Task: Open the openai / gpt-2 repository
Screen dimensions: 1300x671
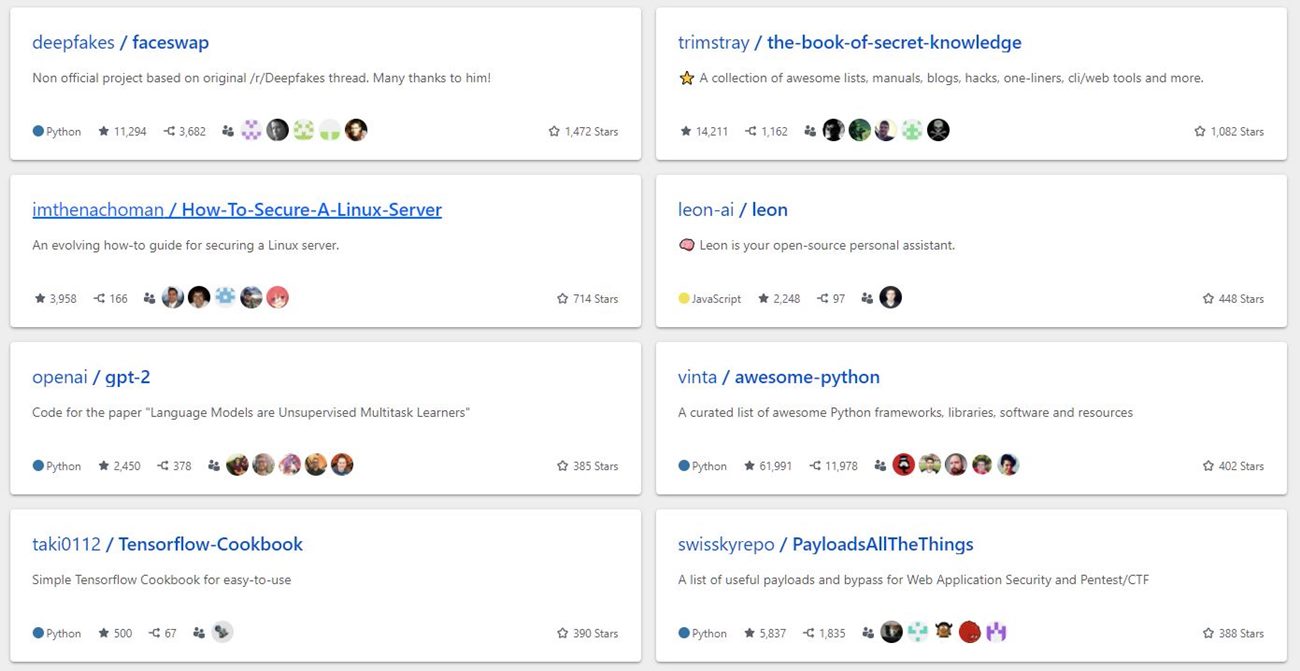Action: [x=91, y=377]
